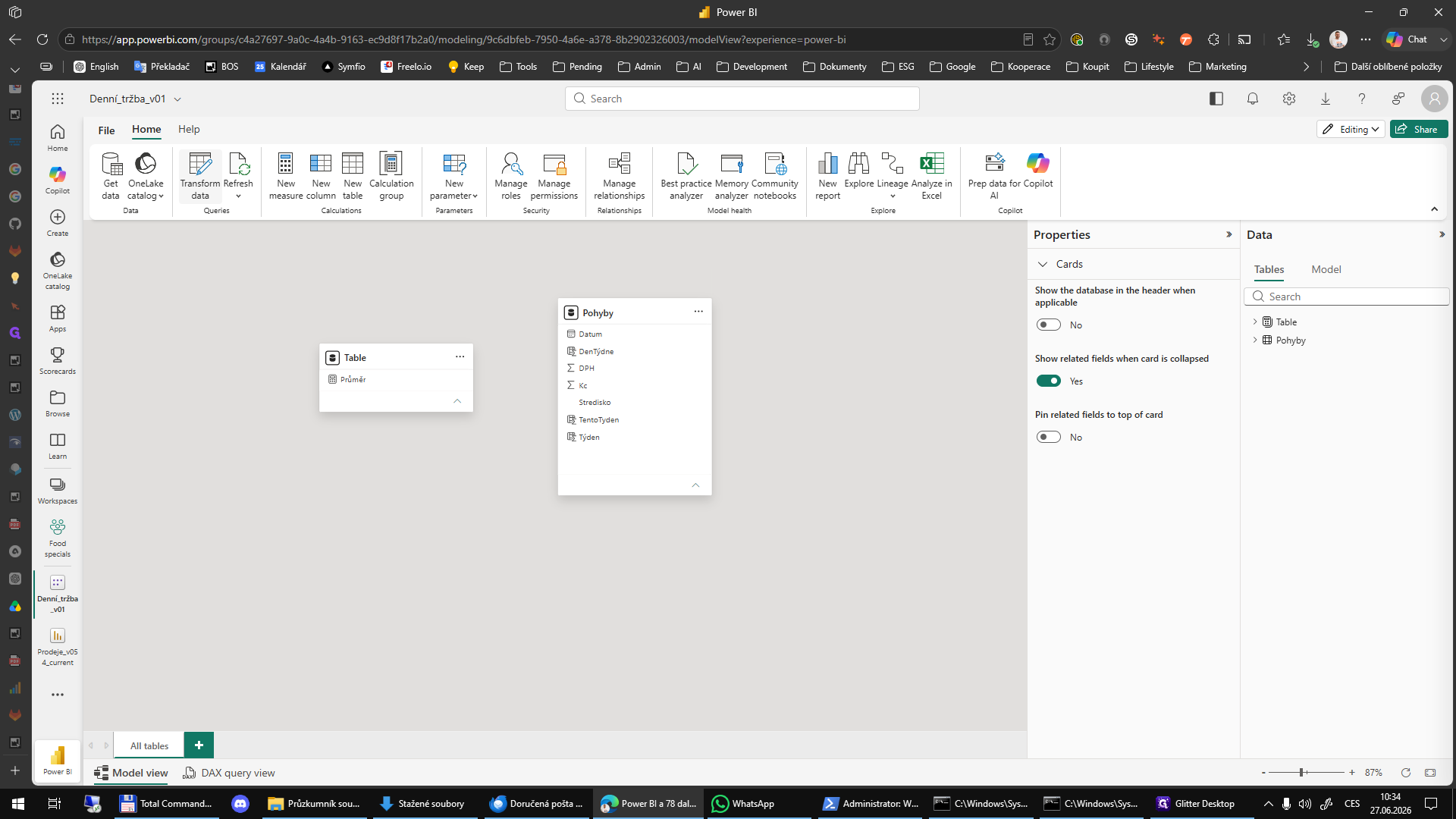
Task: Toggle Pin related fields to top
Action: pyautogui.click(x=1049, y=437)
